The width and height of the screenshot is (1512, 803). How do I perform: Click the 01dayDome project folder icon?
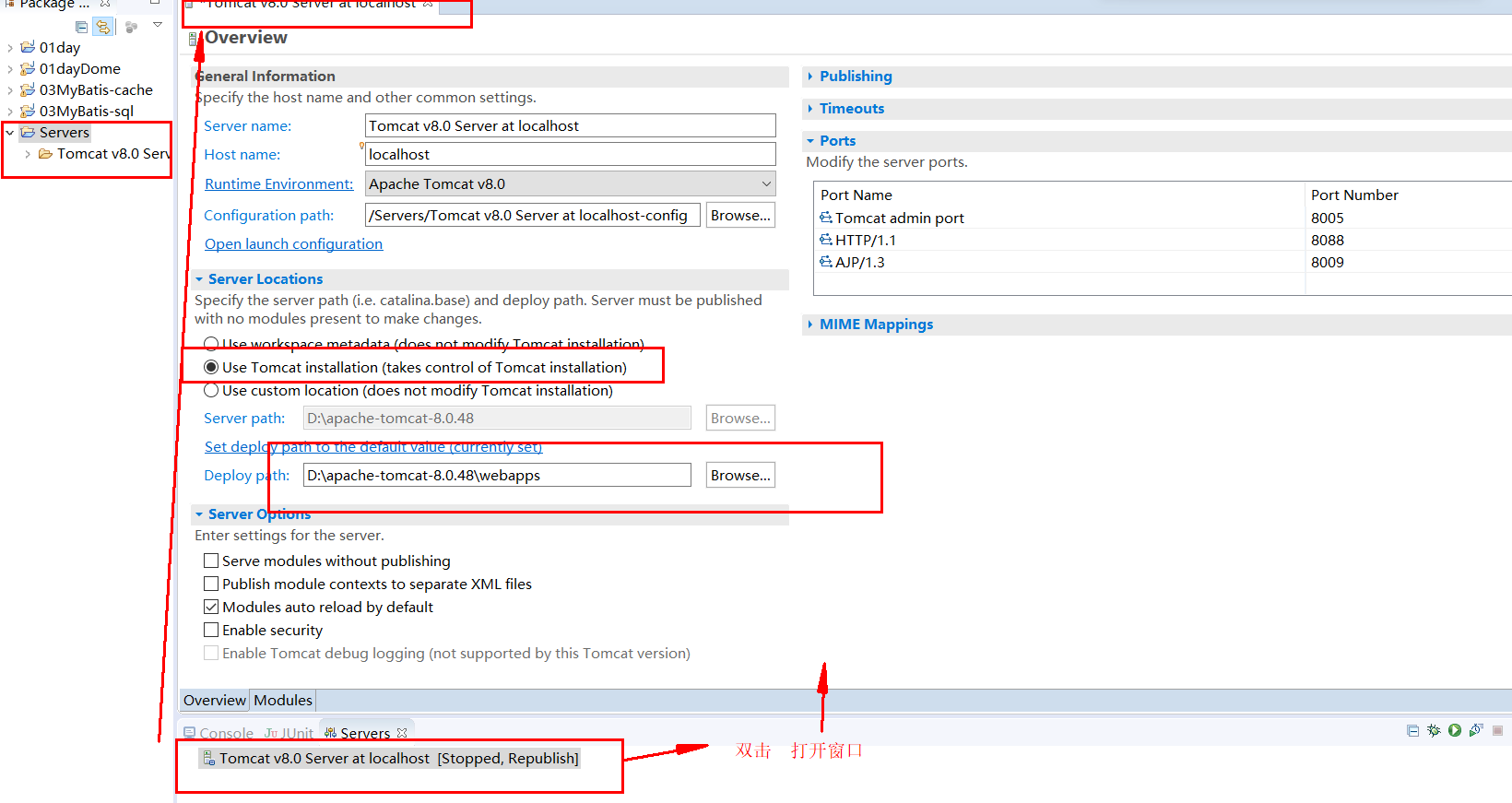tap(29, 68)
